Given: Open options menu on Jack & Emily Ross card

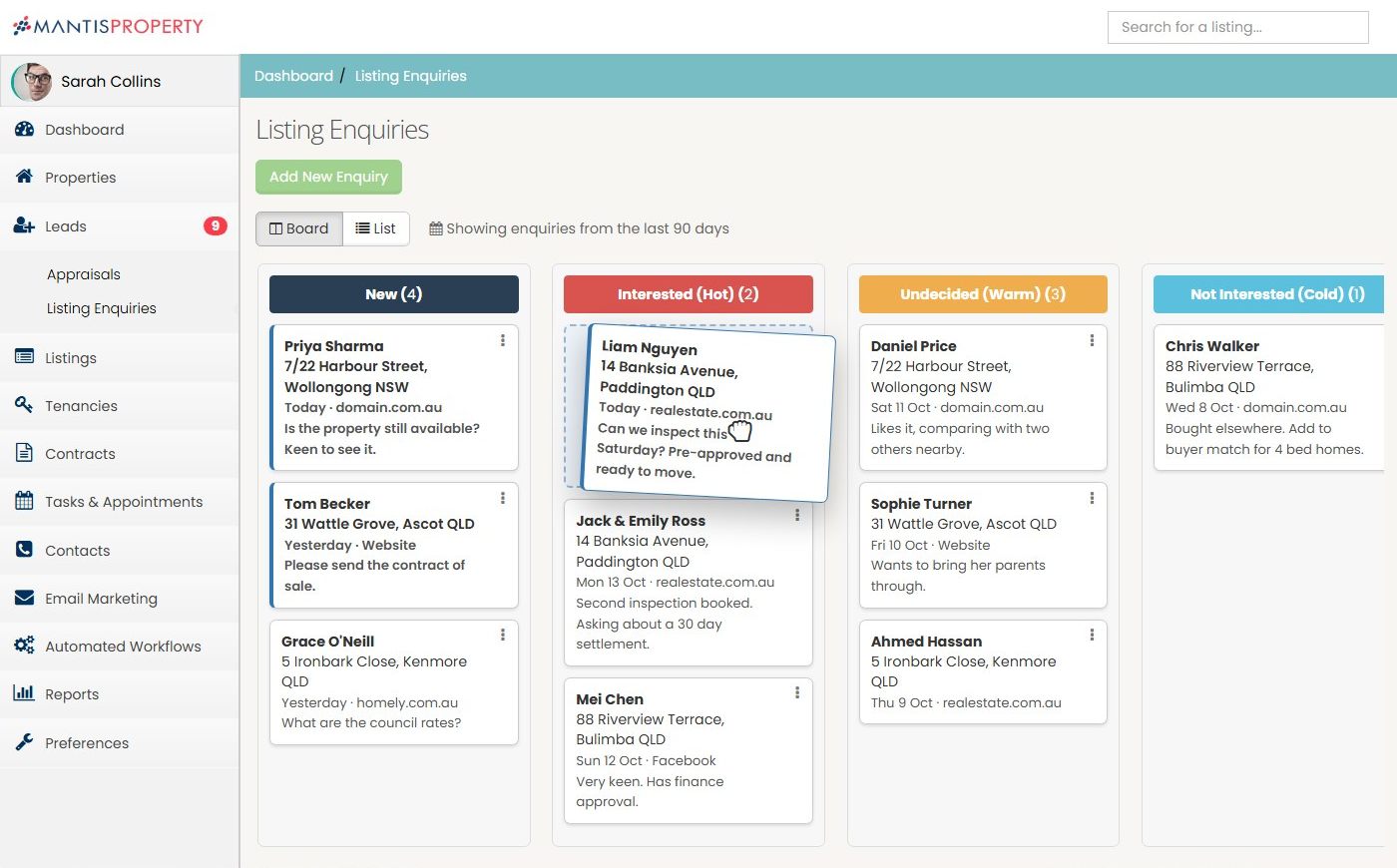Looking at the screenshot, I should coord(796,515).
